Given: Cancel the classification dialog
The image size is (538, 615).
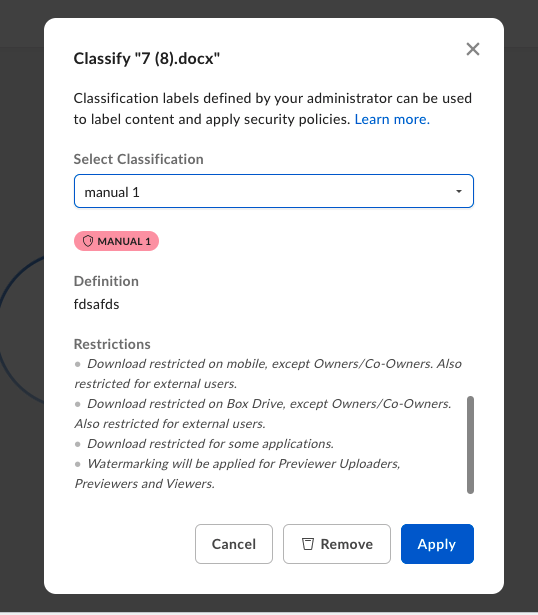Looking at the screenshot, I should coord(234,544).
